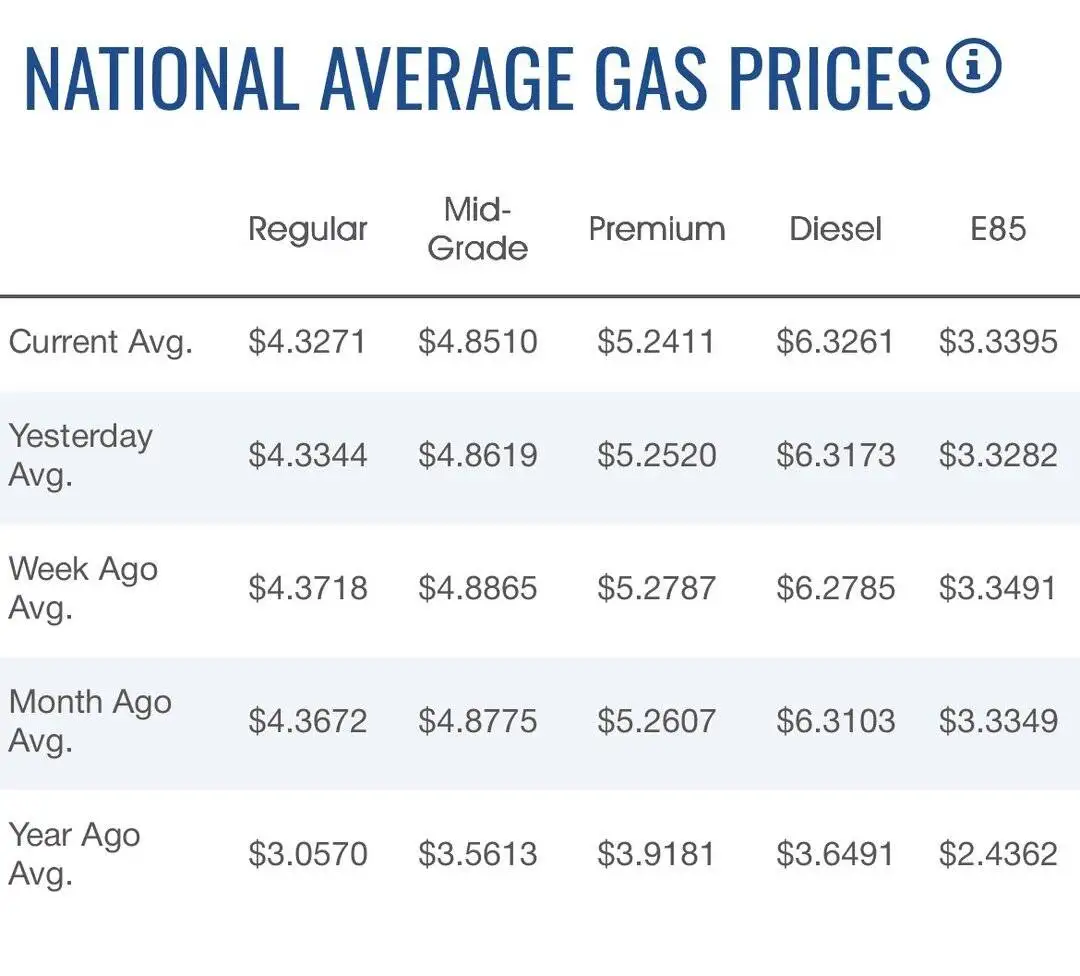Viewport: 1080px width, 976px height.
Task: Click current E85 price $3.3395
Action: (998, 342)
